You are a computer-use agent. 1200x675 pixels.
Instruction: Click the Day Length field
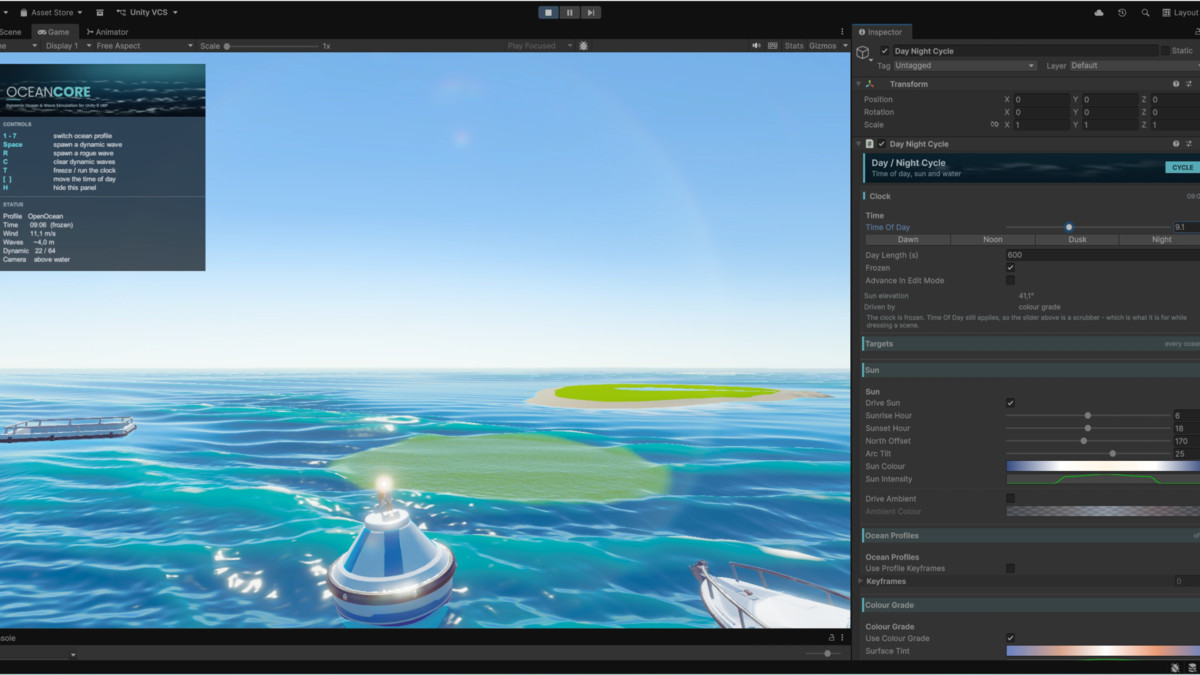click(x=1102, y=255)
